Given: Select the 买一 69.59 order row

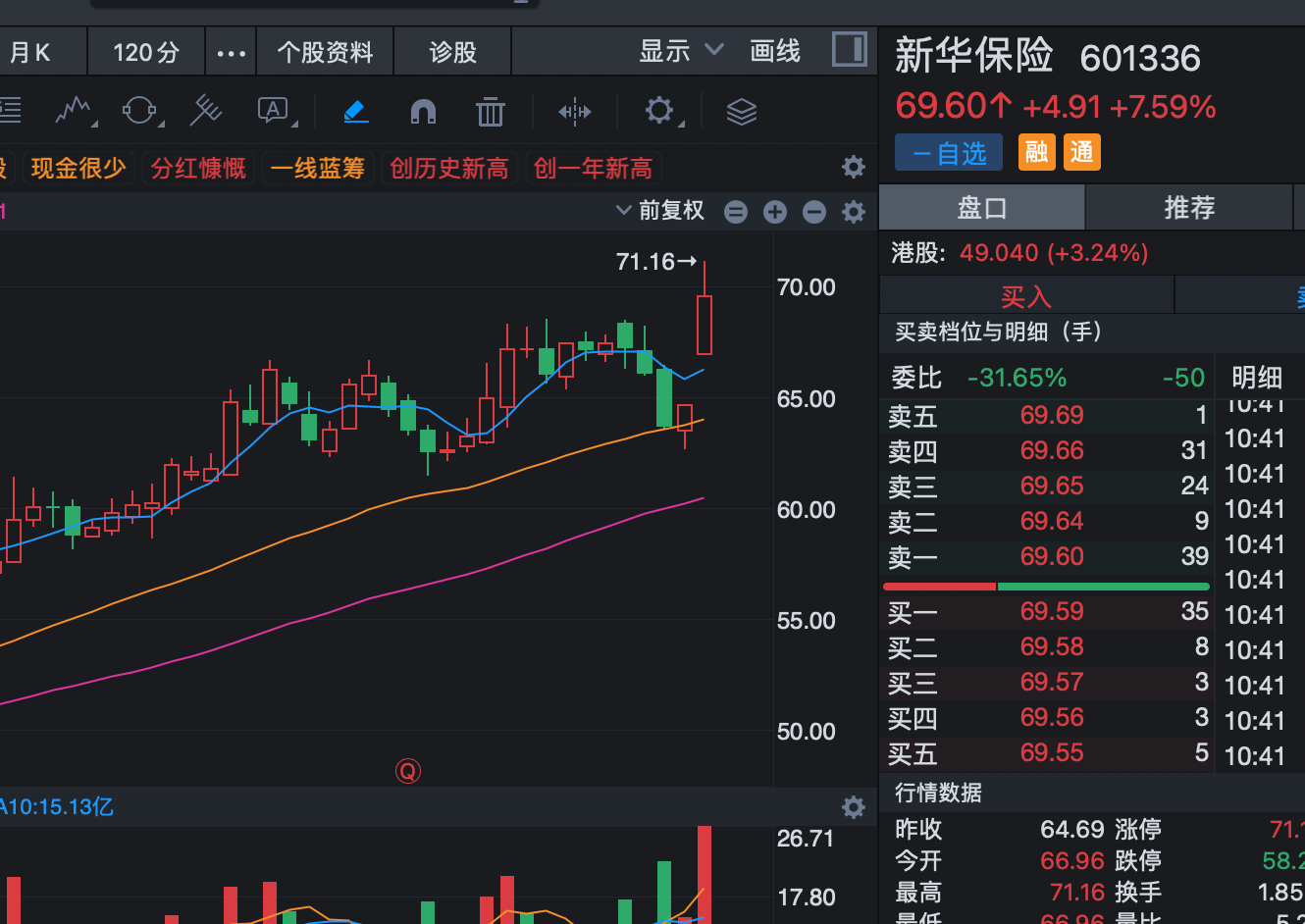Looking at the screenshot, I should pos(1048,612).
